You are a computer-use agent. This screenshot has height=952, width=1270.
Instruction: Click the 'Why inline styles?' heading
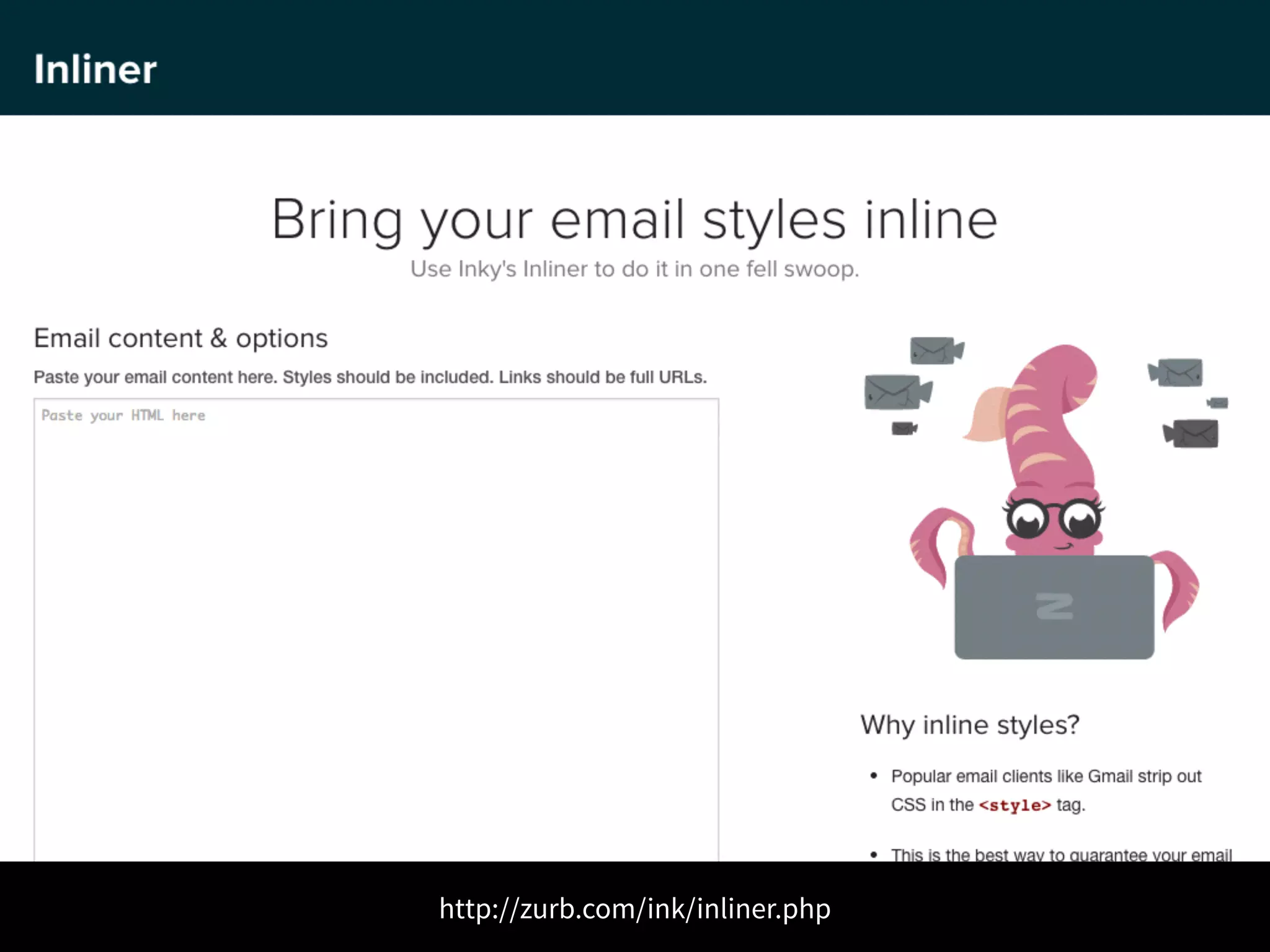pyautogui.click(x=970, y=725)
